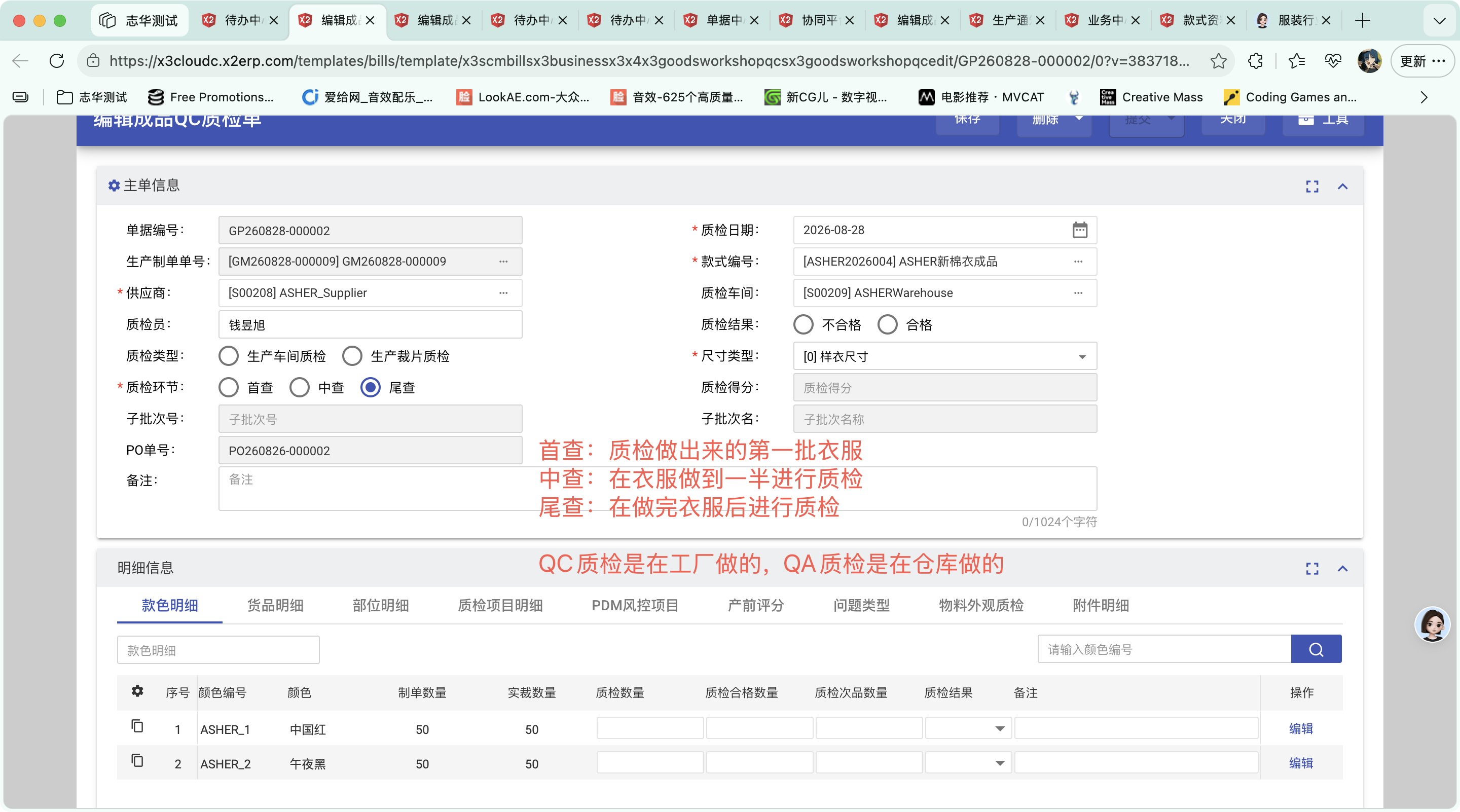Open the 质检日期 calendar picker icon

[1080, 230]
